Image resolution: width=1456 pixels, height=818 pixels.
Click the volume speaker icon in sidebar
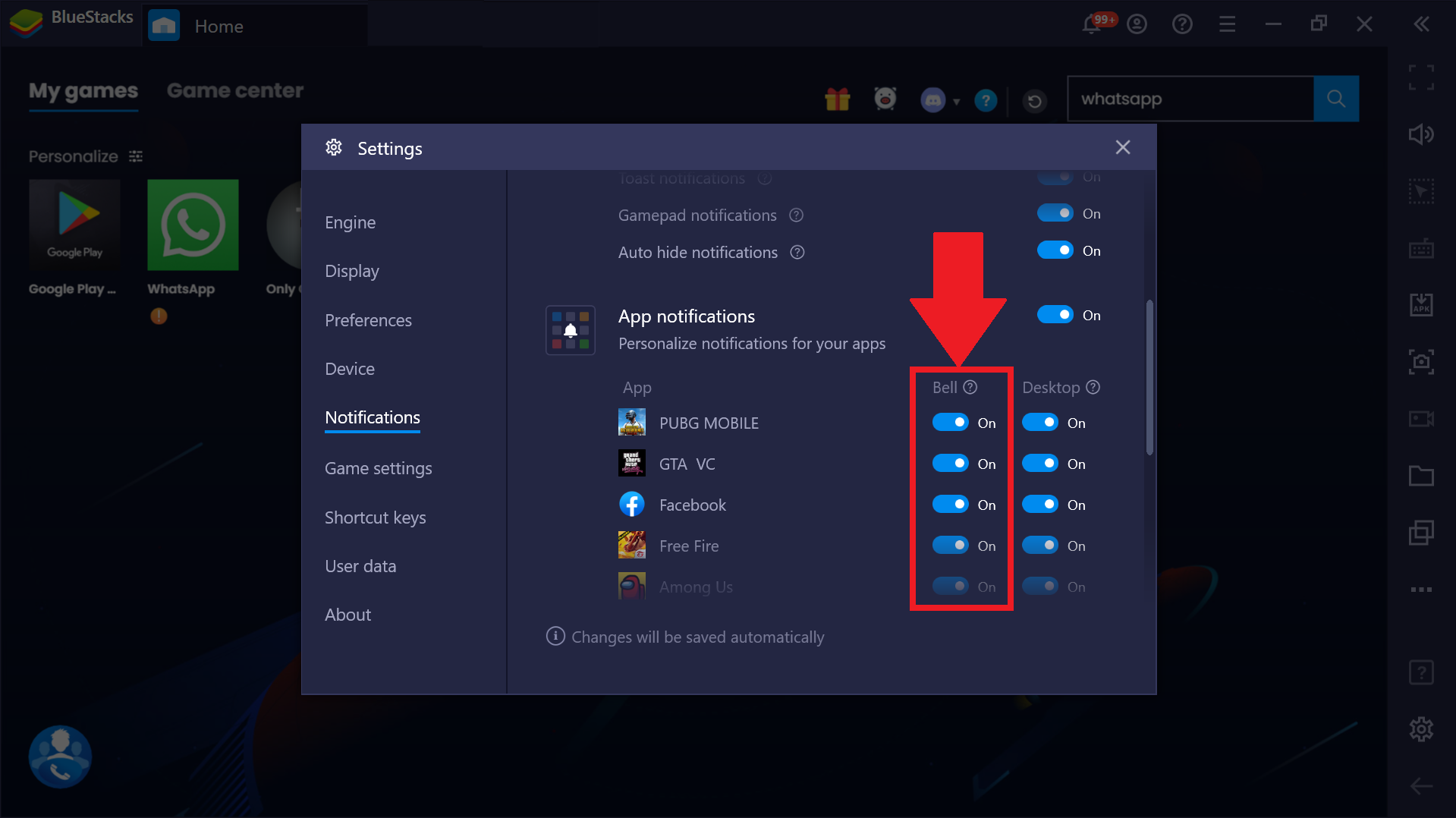1421,134
